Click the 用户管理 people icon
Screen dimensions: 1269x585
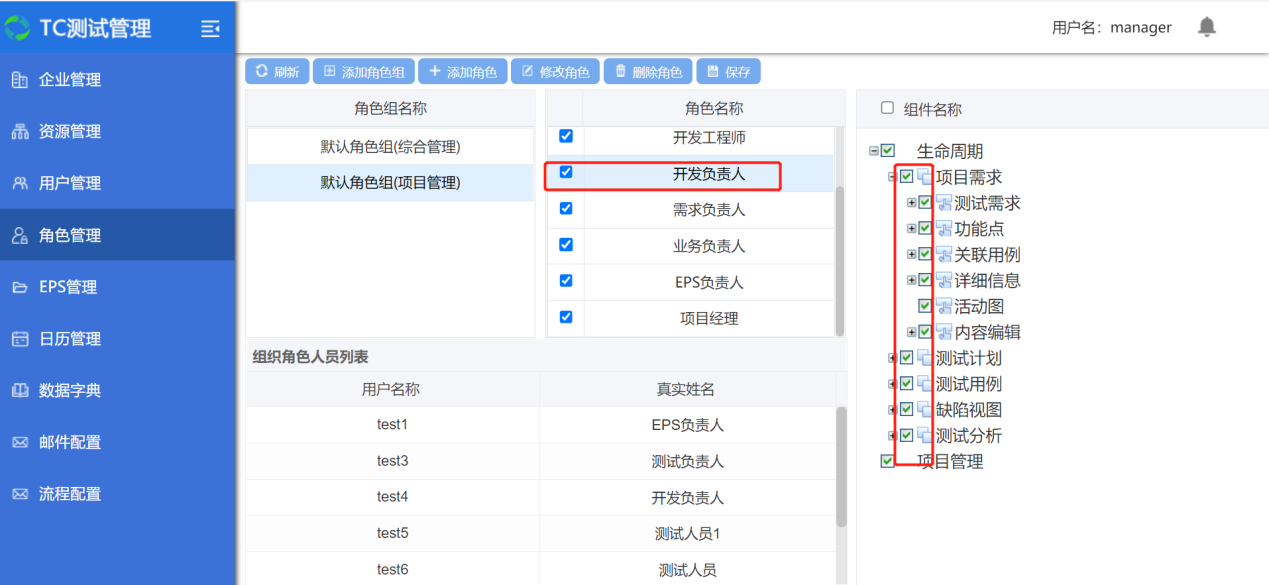pos(20,184)
